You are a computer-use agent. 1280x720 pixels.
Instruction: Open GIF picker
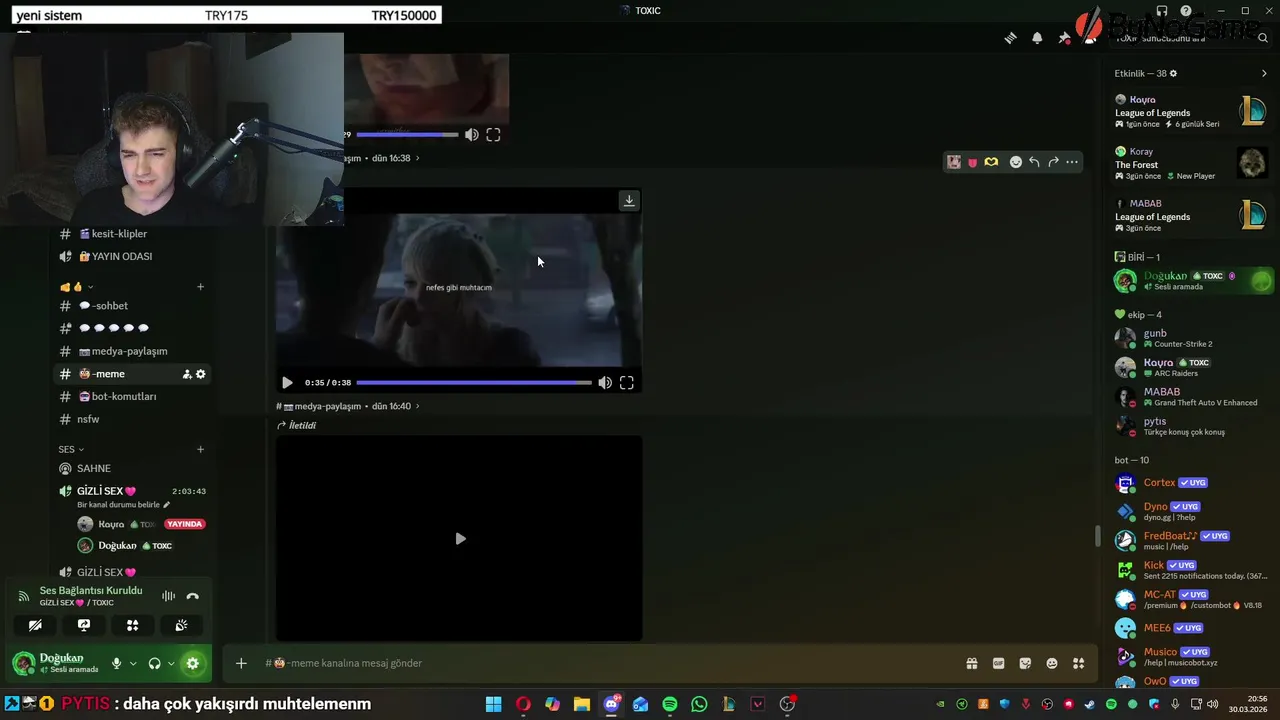coord(998,663)
